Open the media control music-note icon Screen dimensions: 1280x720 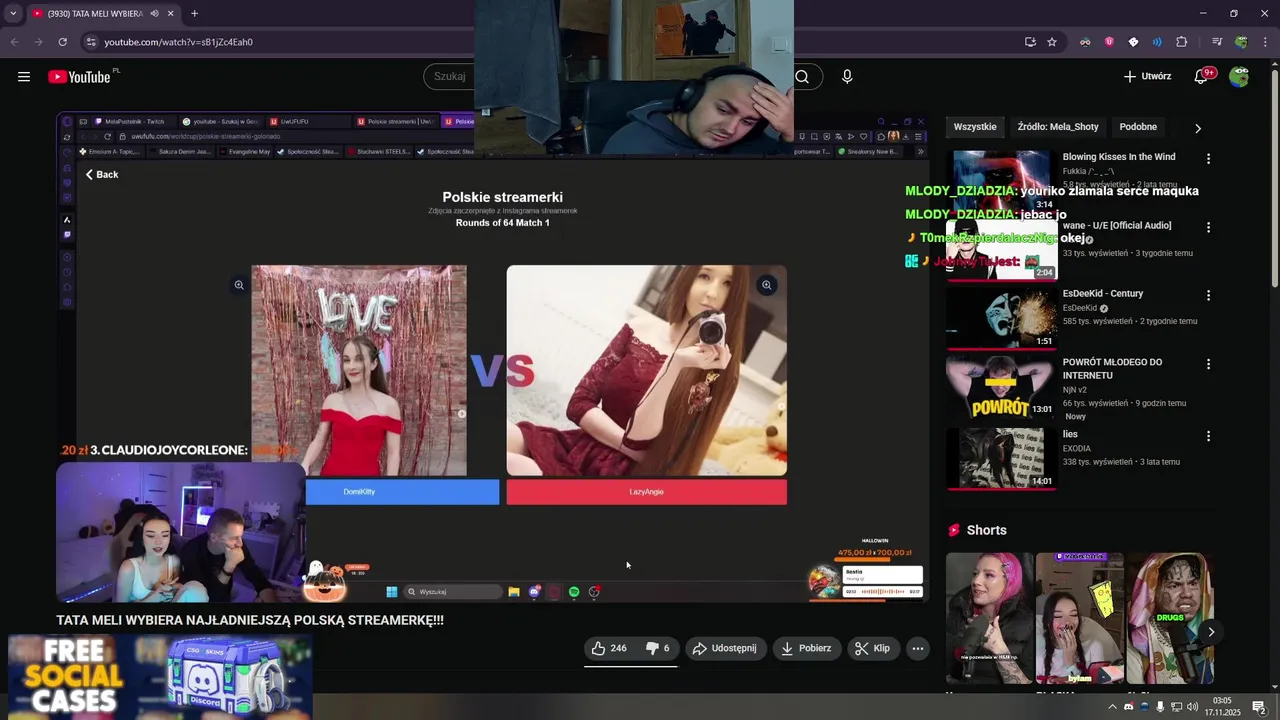pyautogui.click(x=1216, y=42)
